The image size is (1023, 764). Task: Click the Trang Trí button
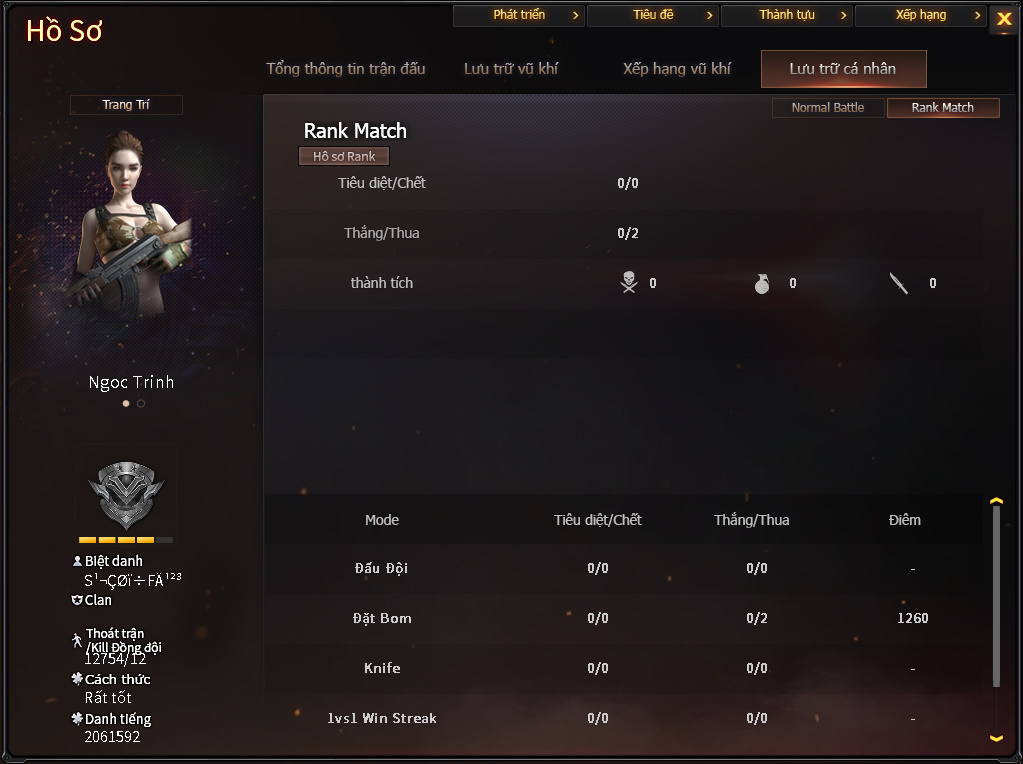coord(126,104)
